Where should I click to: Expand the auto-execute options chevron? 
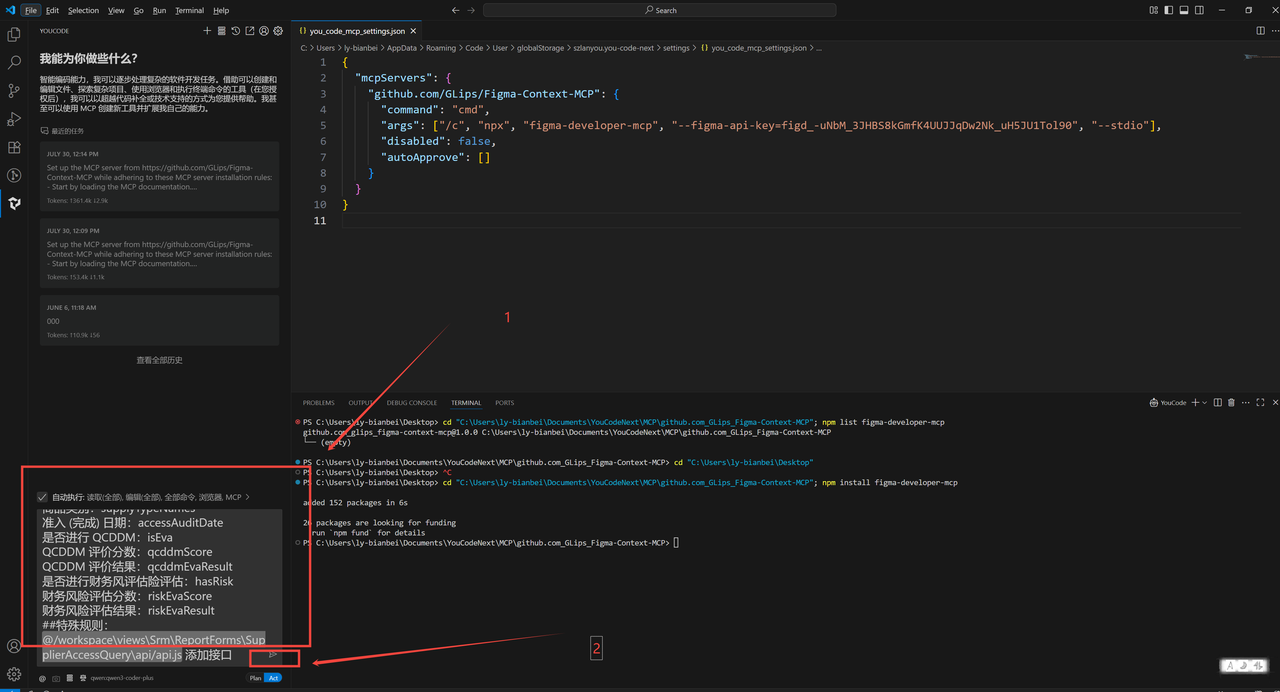[247, 497]
